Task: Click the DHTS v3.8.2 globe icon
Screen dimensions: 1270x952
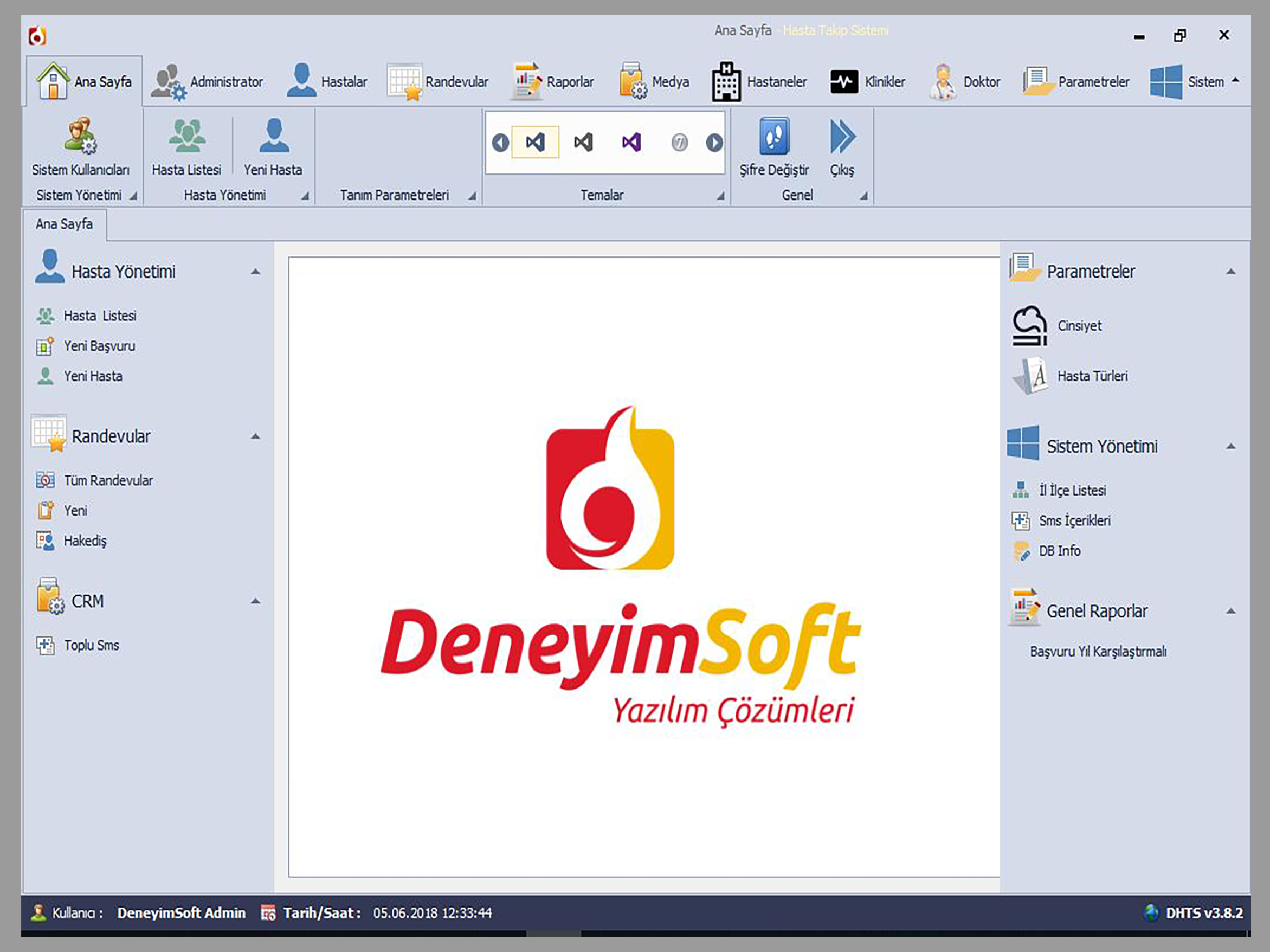Action: click(1151, 913)
